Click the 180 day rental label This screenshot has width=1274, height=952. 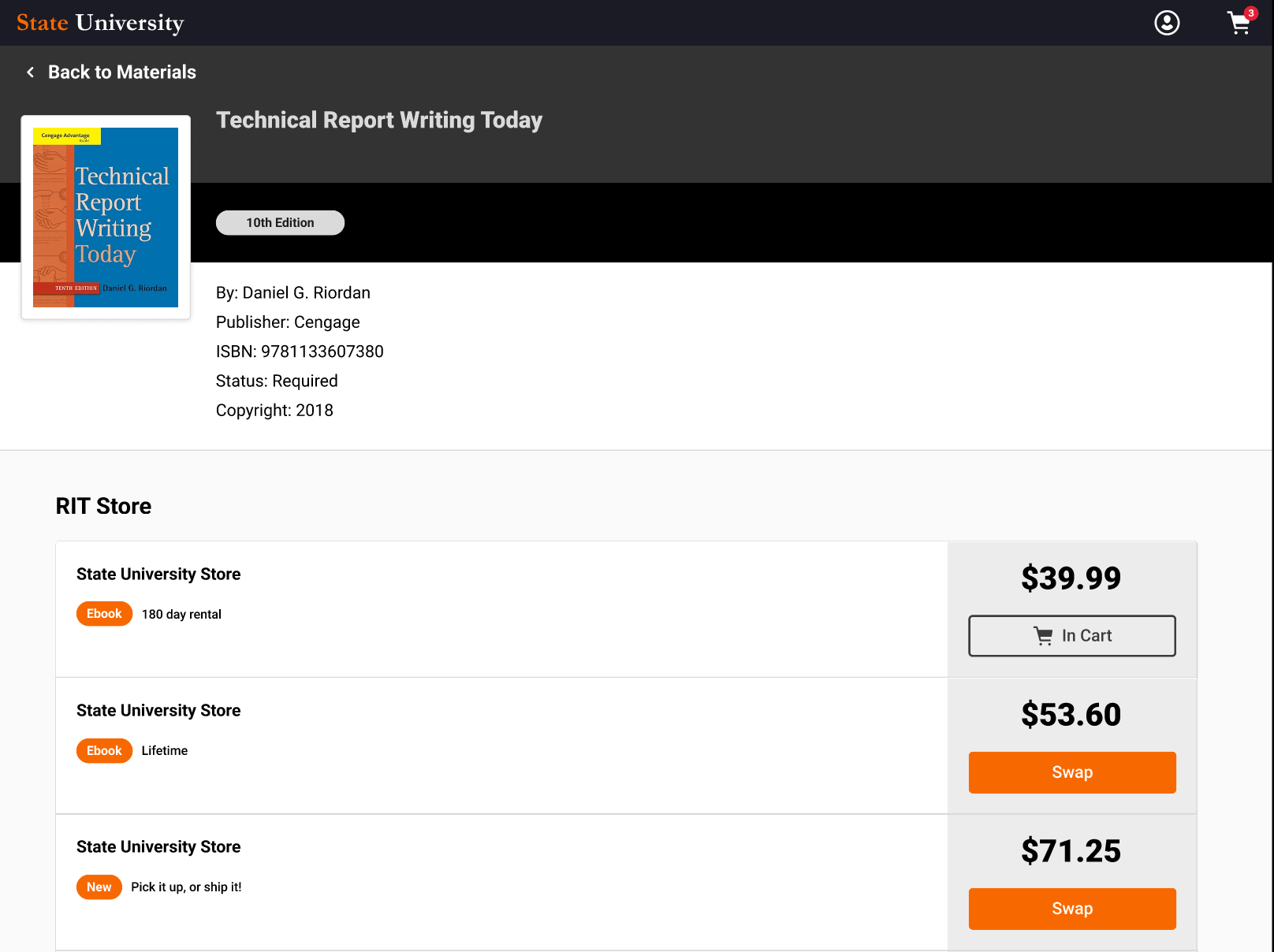[x=181, y=615]
